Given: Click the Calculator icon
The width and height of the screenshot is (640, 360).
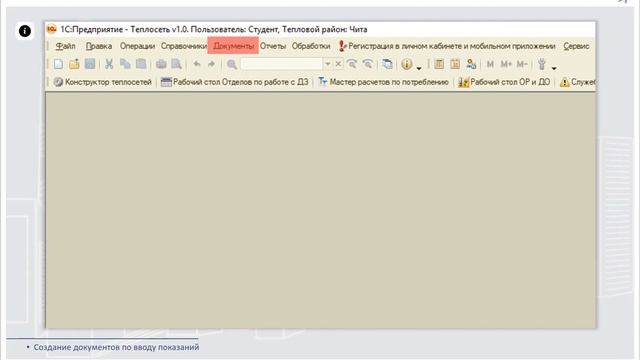Looking at the screenshot, I should point(439,64).
